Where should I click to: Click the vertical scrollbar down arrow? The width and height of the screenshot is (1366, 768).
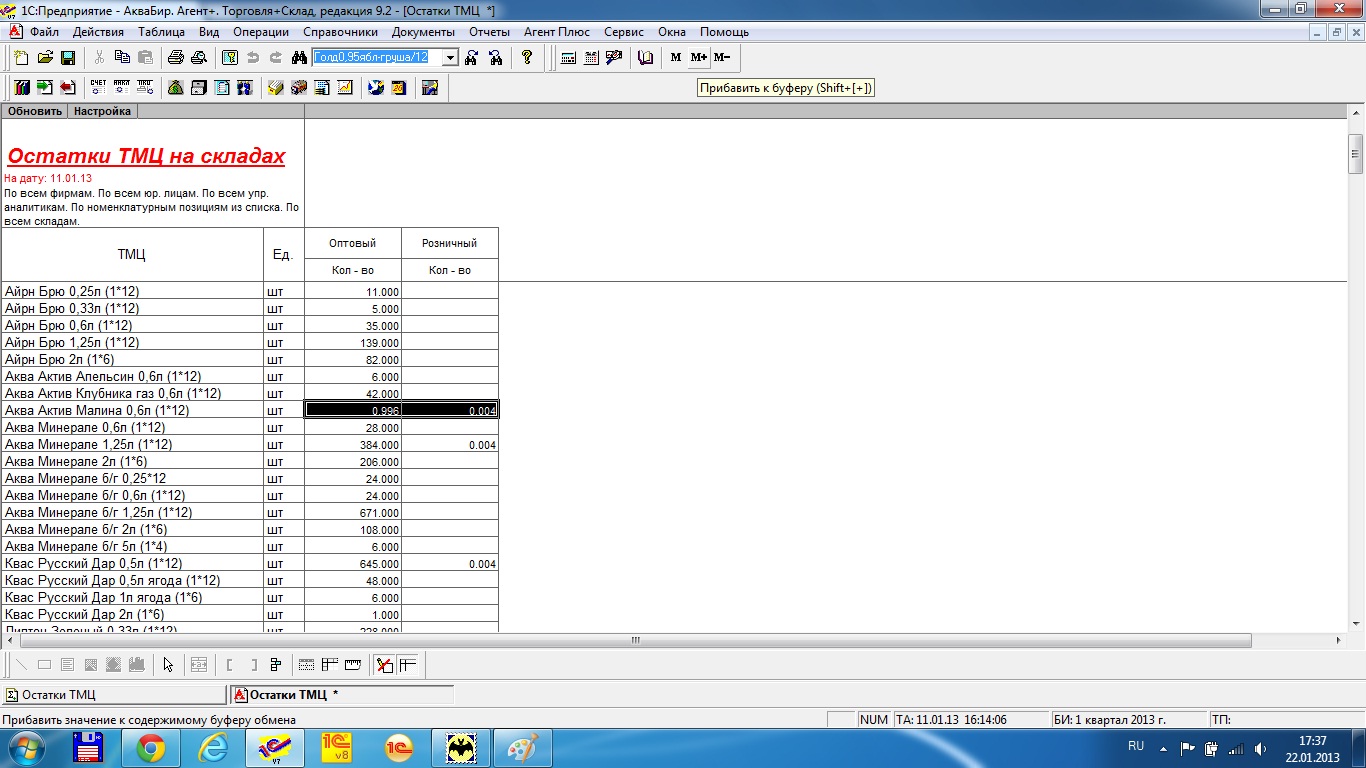(x=1356, y=624)
